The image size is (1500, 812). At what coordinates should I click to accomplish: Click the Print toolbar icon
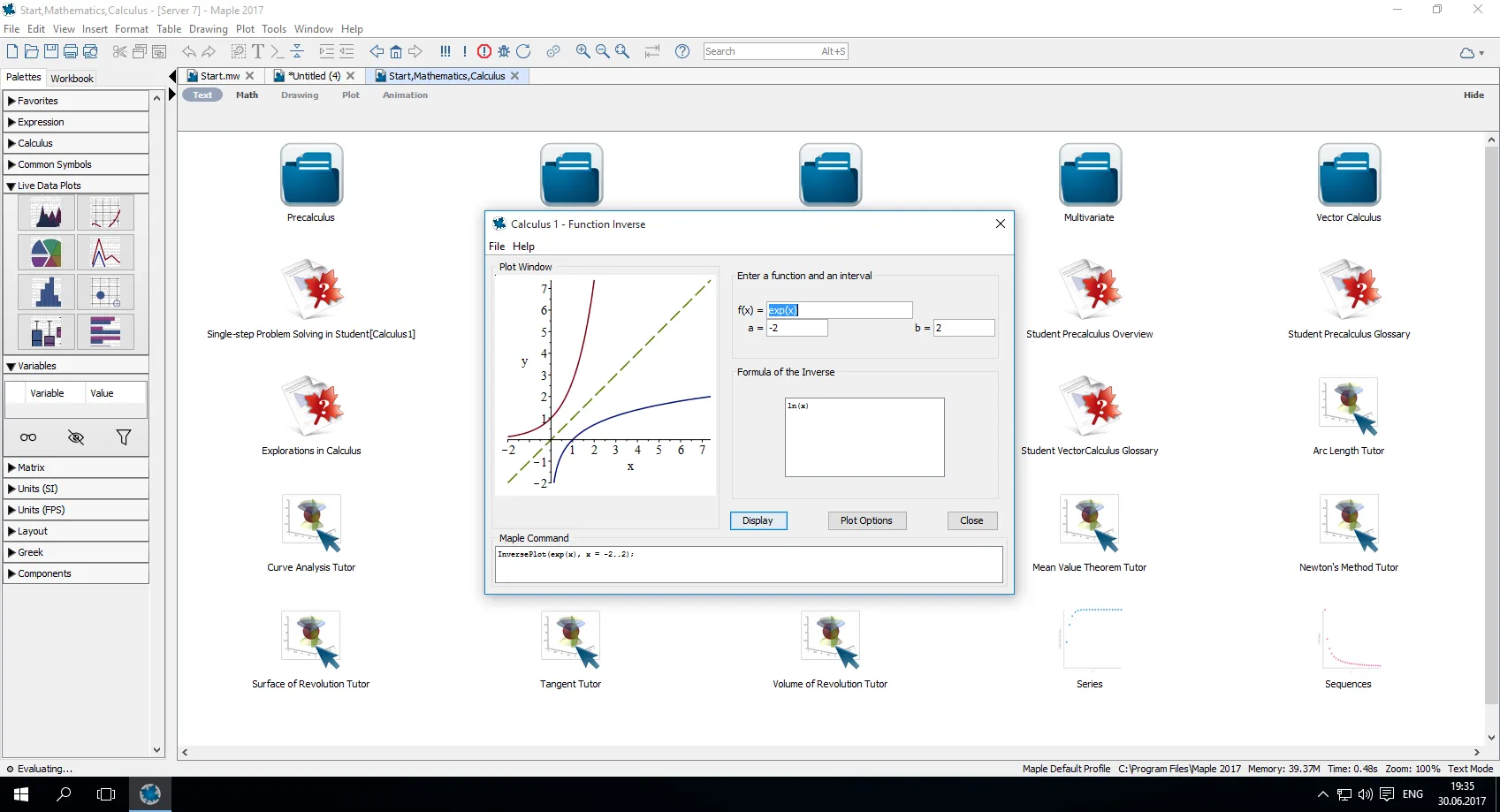71,51
